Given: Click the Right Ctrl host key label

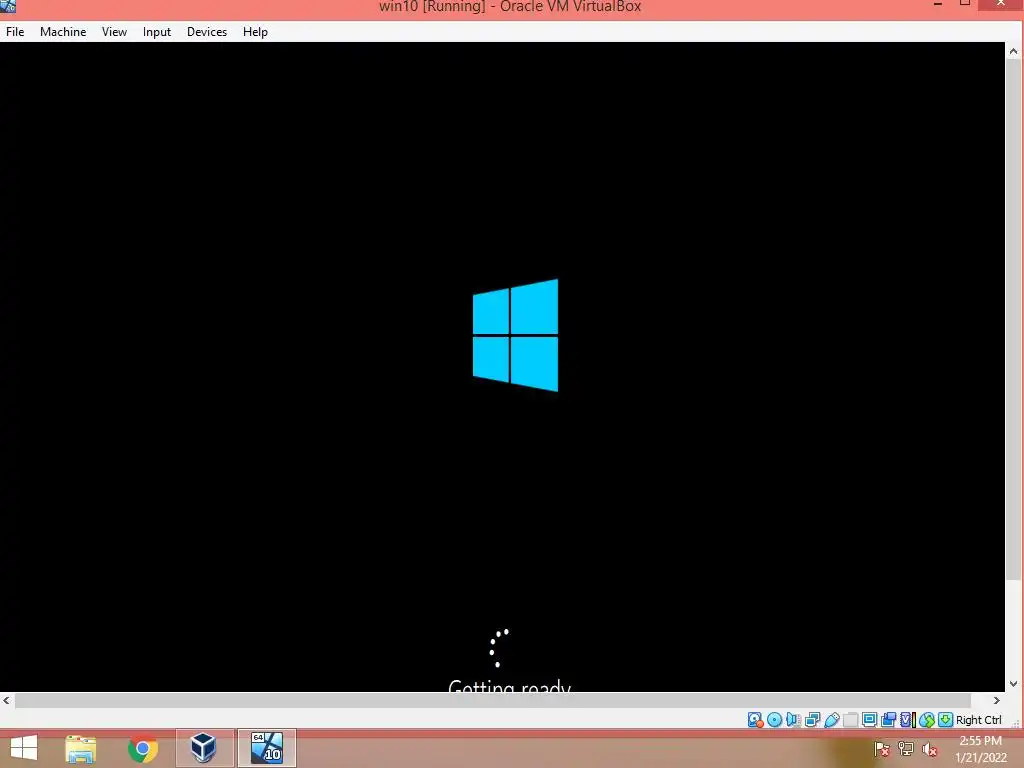Looking at the screenshot, I should 978,720.
